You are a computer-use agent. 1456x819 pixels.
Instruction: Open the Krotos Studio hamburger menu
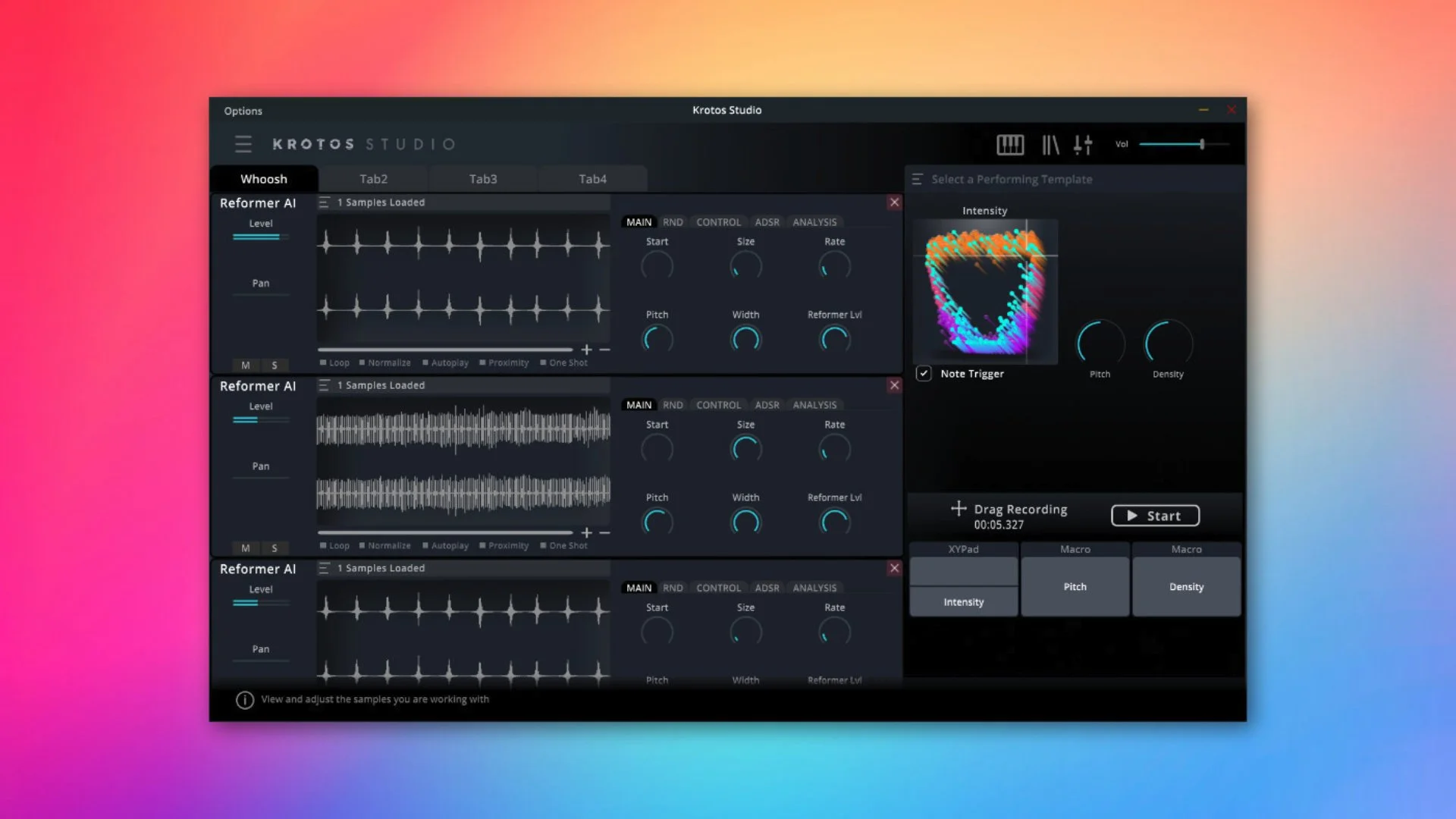[243, 144]
